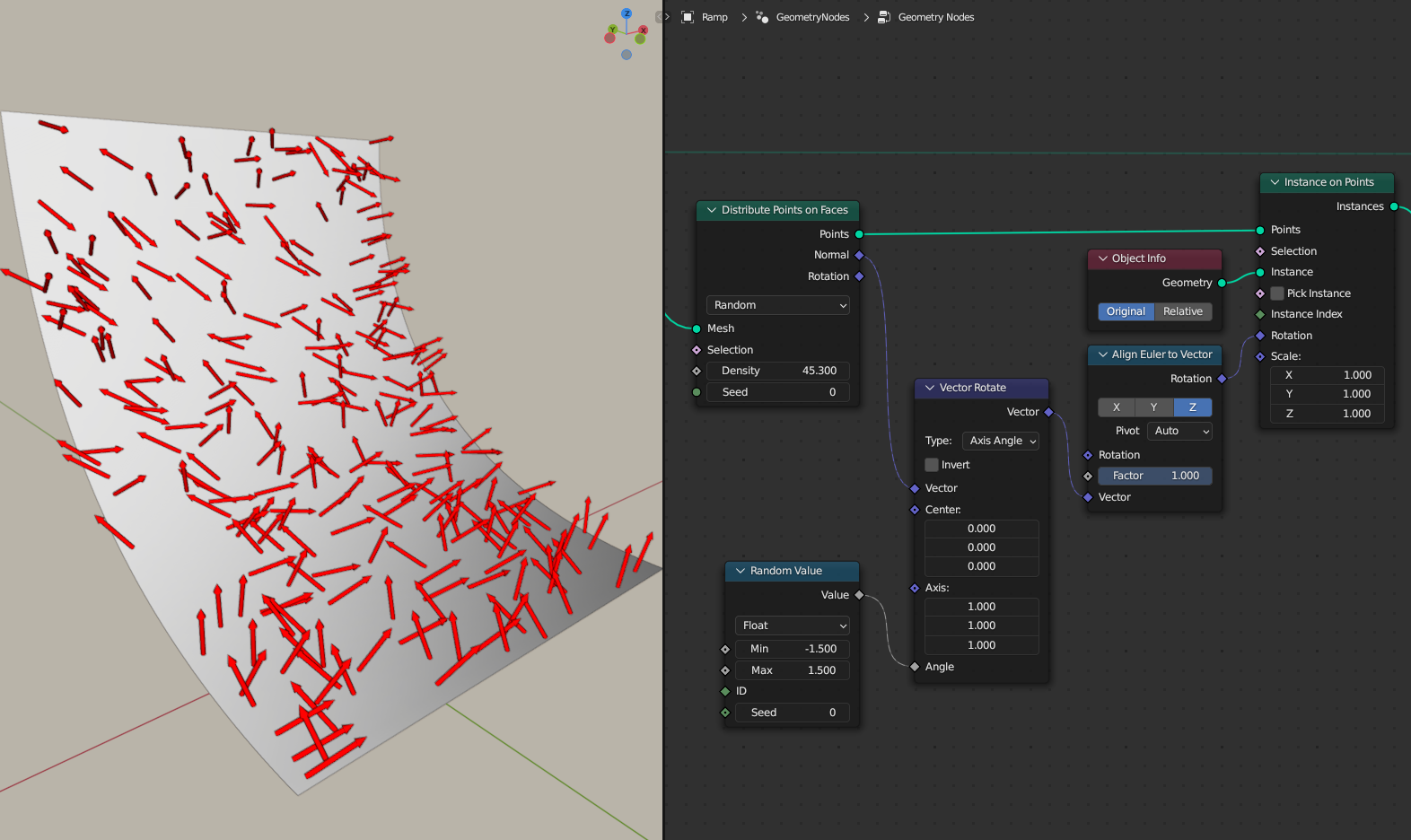Click the Instance on Points node title

click(x=1328, y=182)
